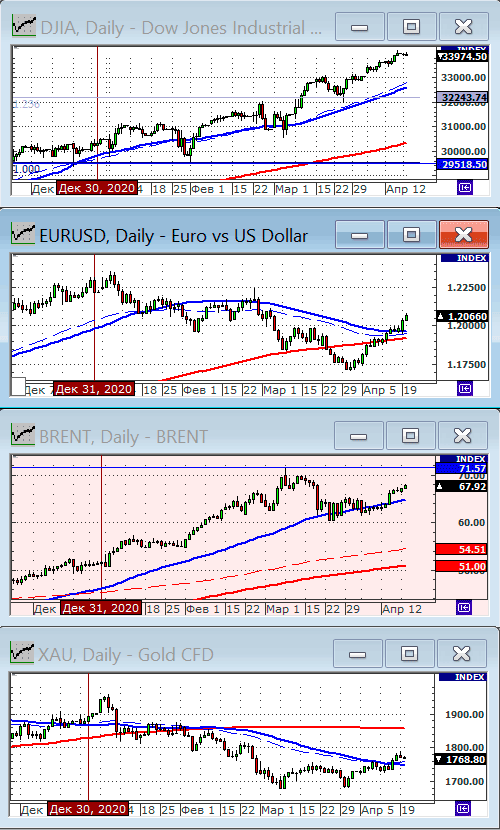Click the 67.92 Brent price tag
Viewport: 500px width, 830px height.
point(461,486)
